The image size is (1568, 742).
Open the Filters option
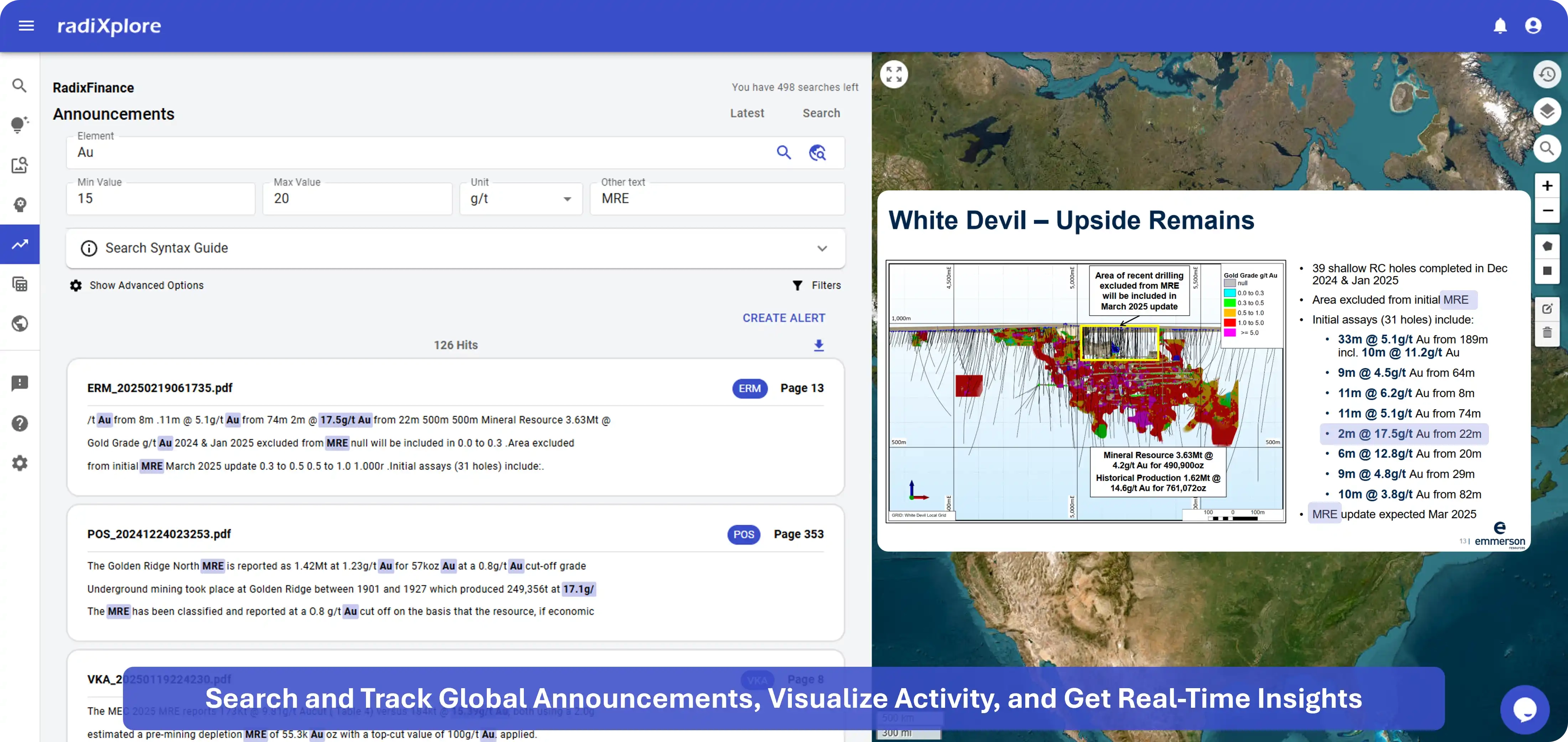816,285
